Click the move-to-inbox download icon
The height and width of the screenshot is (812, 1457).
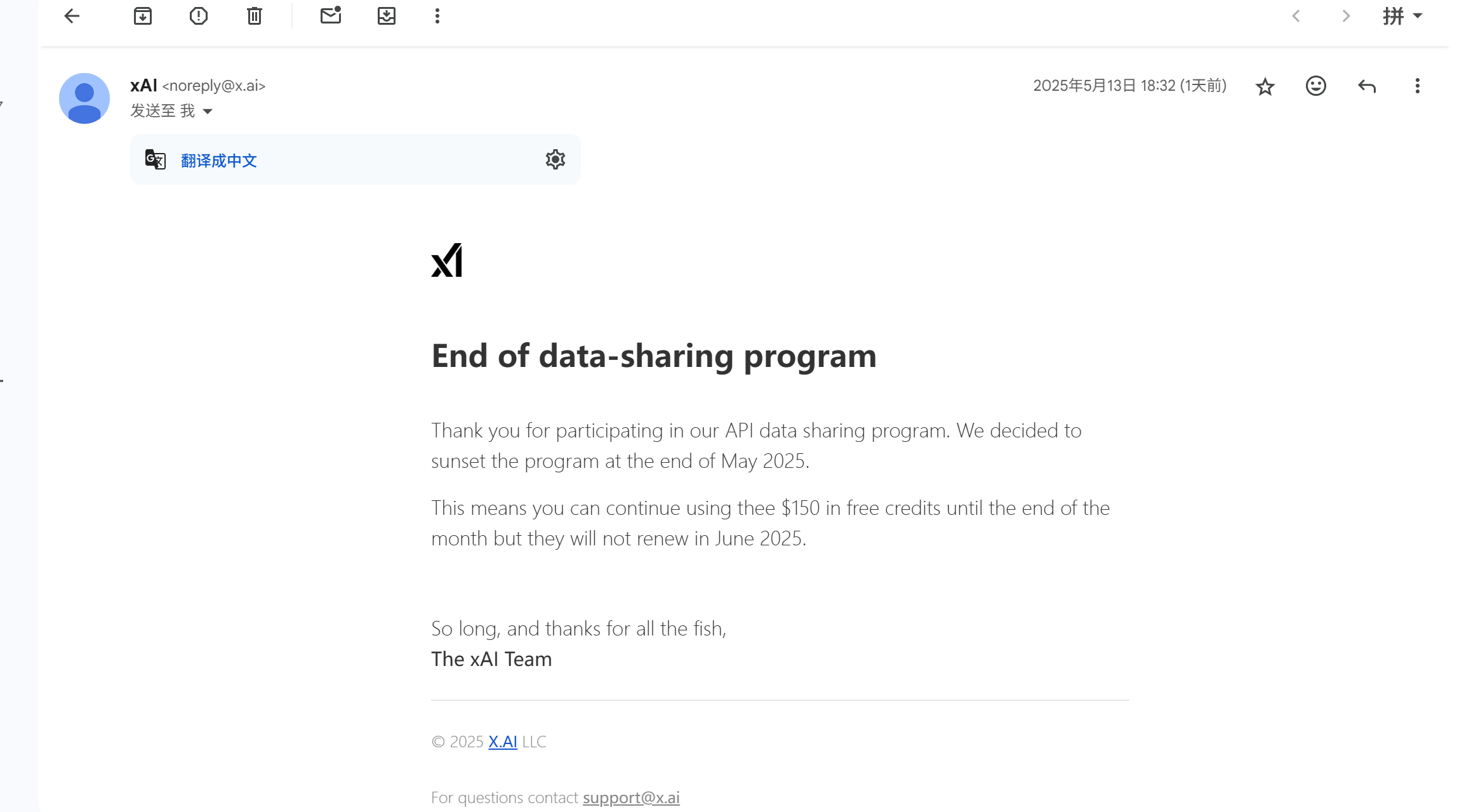pyautogui.click(x=387, y=16)
